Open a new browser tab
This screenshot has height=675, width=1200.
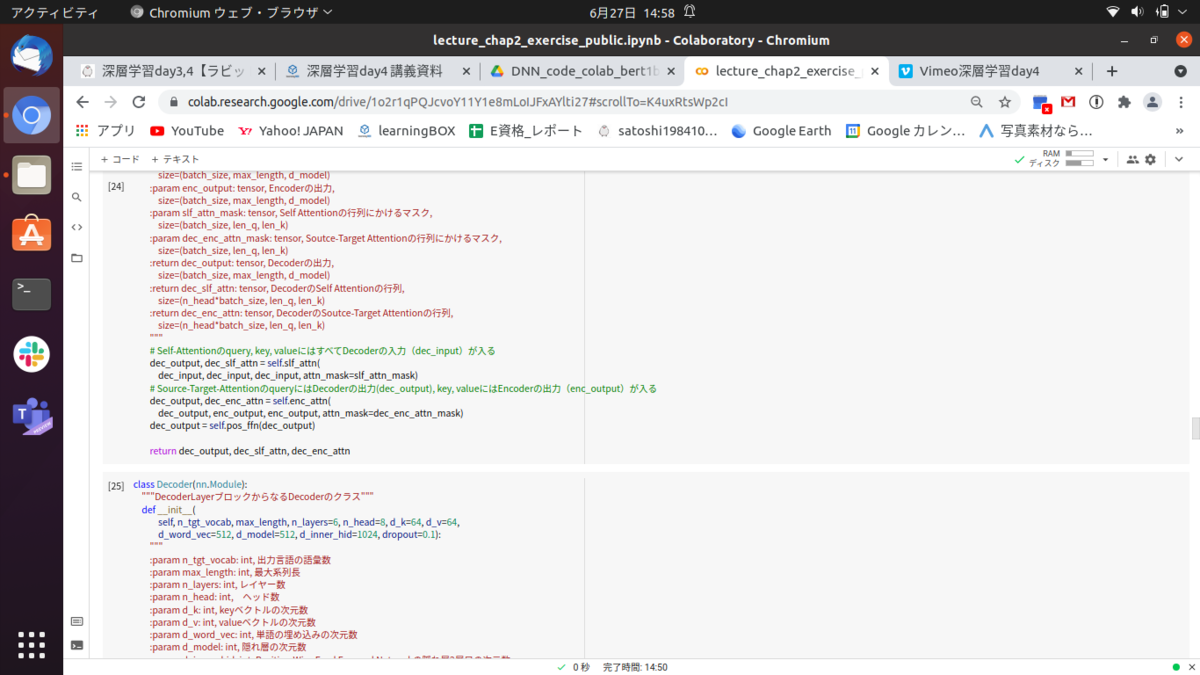coord(1112,71)
